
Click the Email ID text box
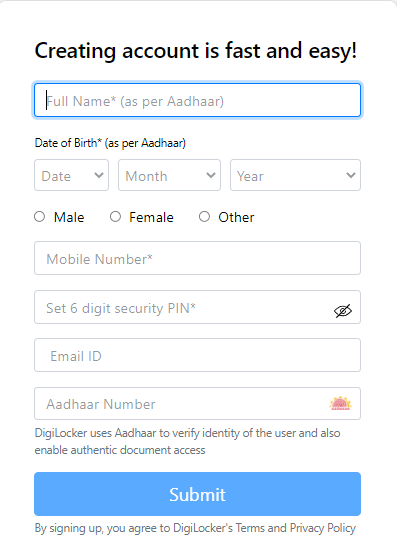tap(197, 355)
